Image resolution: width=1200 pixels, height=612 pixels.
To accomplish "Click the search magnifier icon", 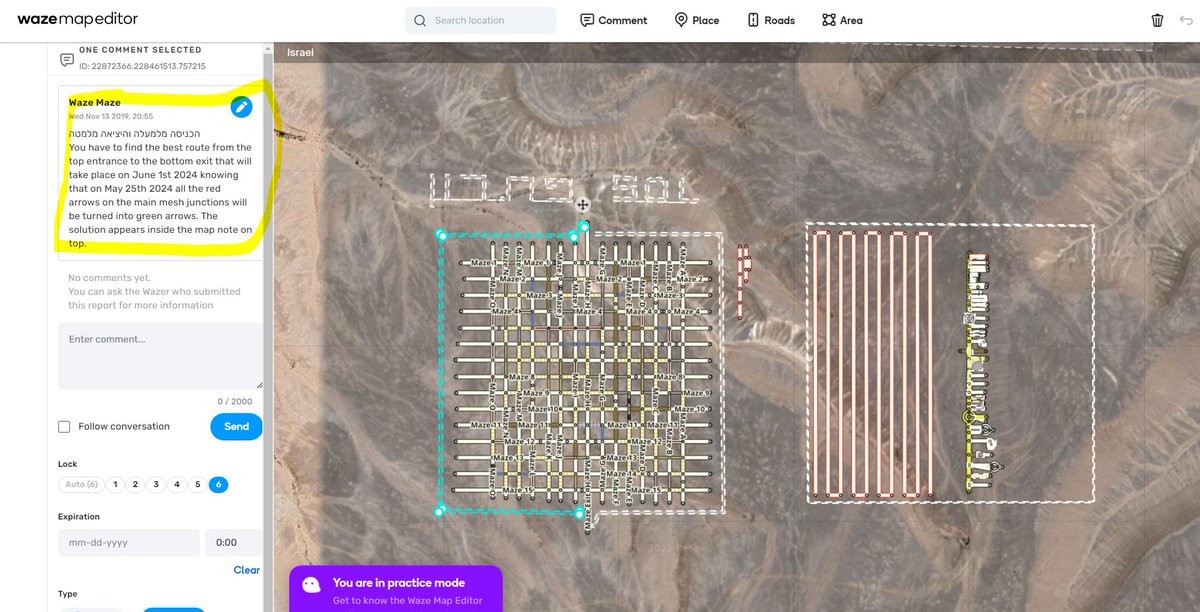I will (x=420, y=20).
